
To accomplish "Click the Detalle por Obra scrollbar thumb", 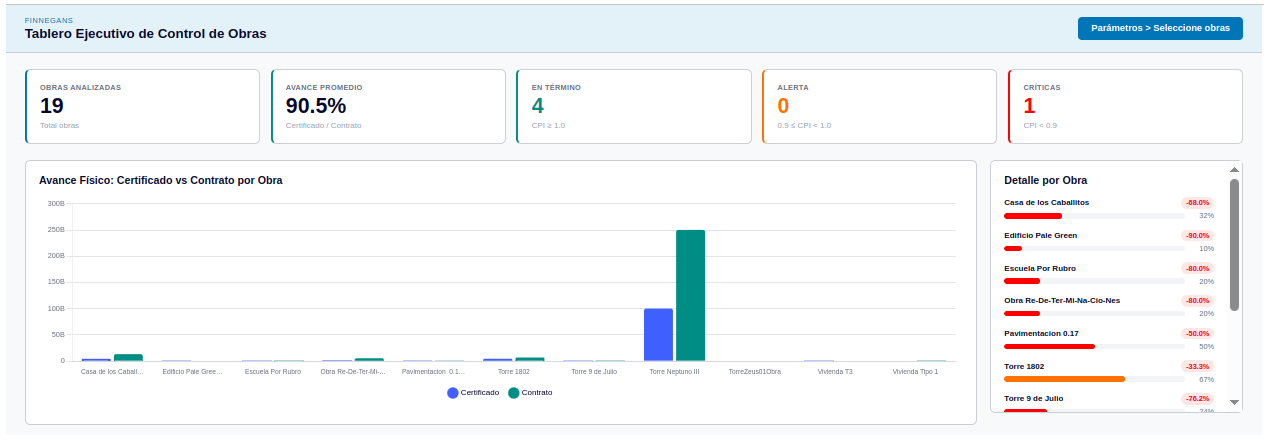I will click(1234, 244).
